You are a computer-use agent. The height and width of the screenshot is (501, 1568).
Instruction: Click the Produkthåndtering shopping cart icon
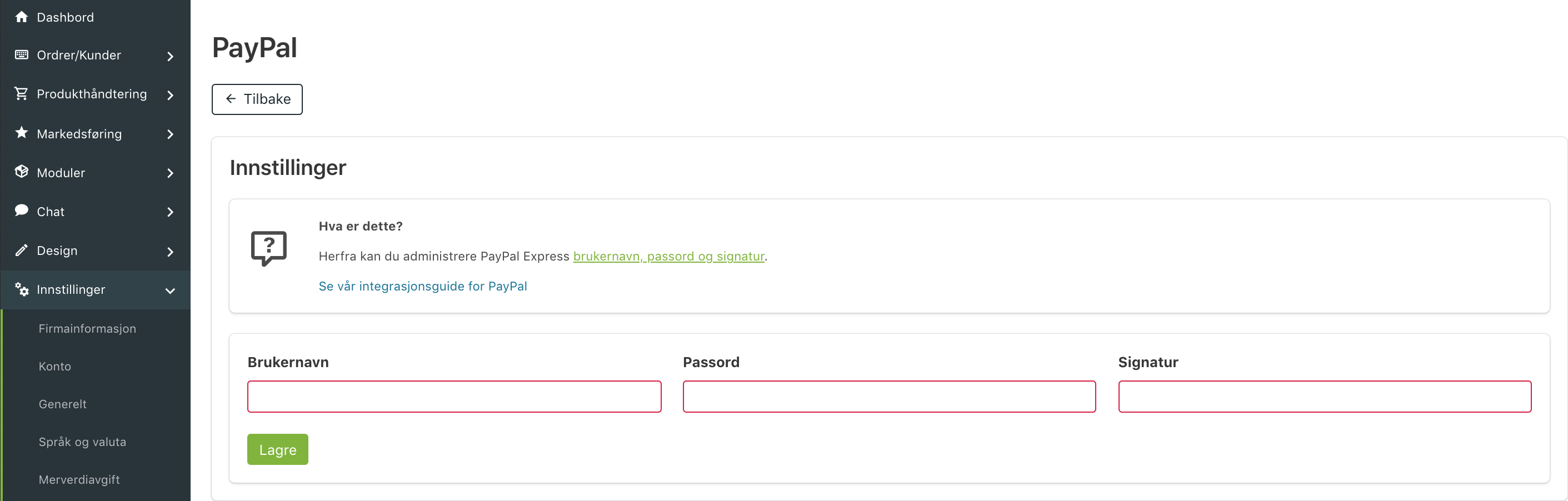pyautogui.click(x=21, y=94)
